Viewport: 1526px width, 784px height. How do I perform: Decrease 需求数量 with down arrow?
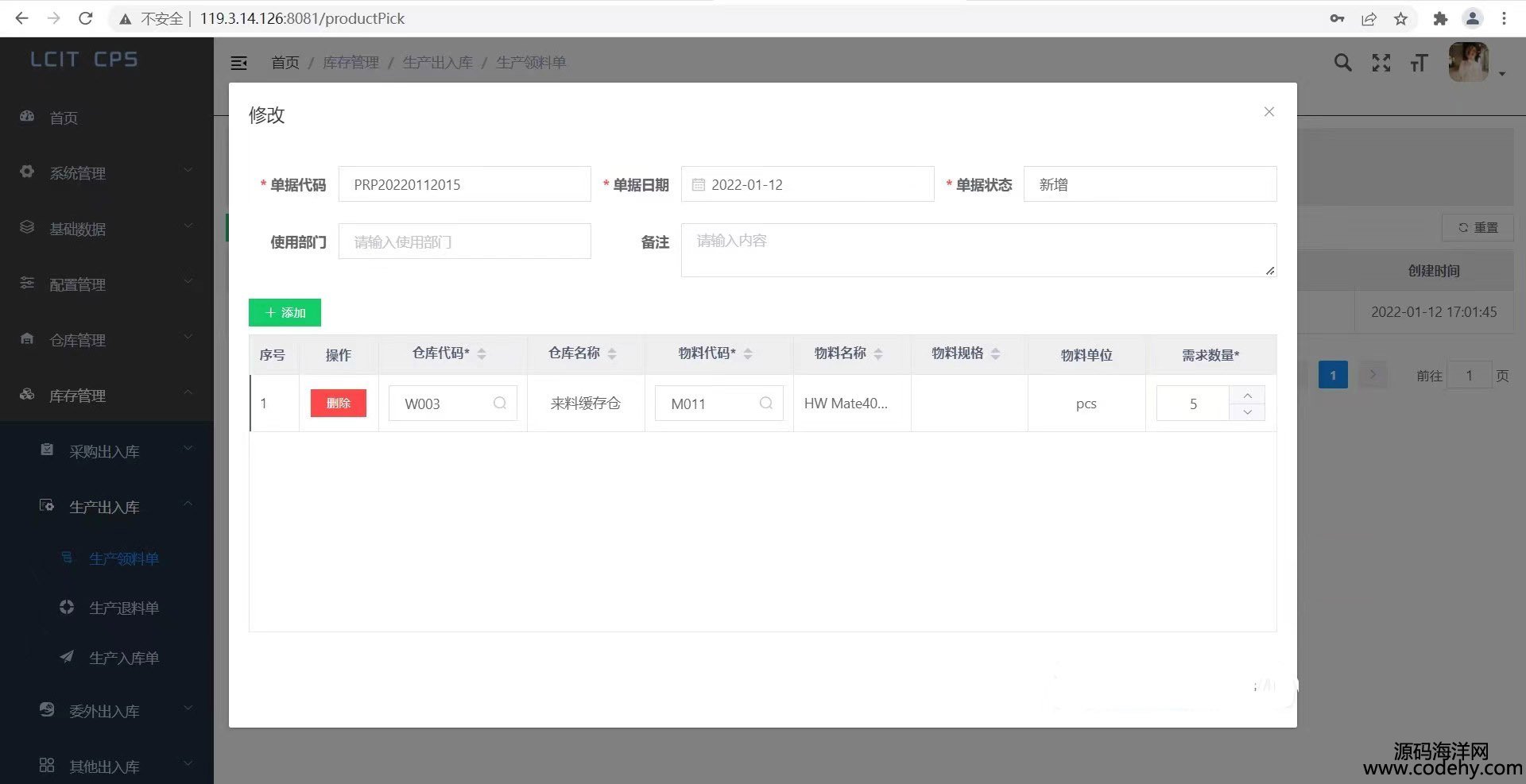tap(1247, 412)
